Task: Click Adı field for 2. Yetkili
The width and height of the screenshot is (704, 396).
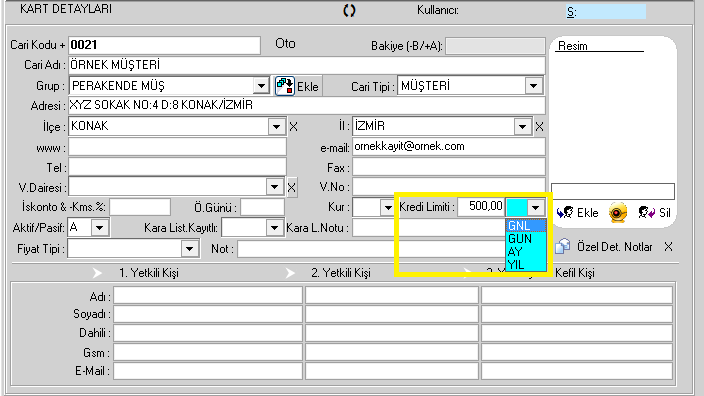Action: tap(392, 295)
